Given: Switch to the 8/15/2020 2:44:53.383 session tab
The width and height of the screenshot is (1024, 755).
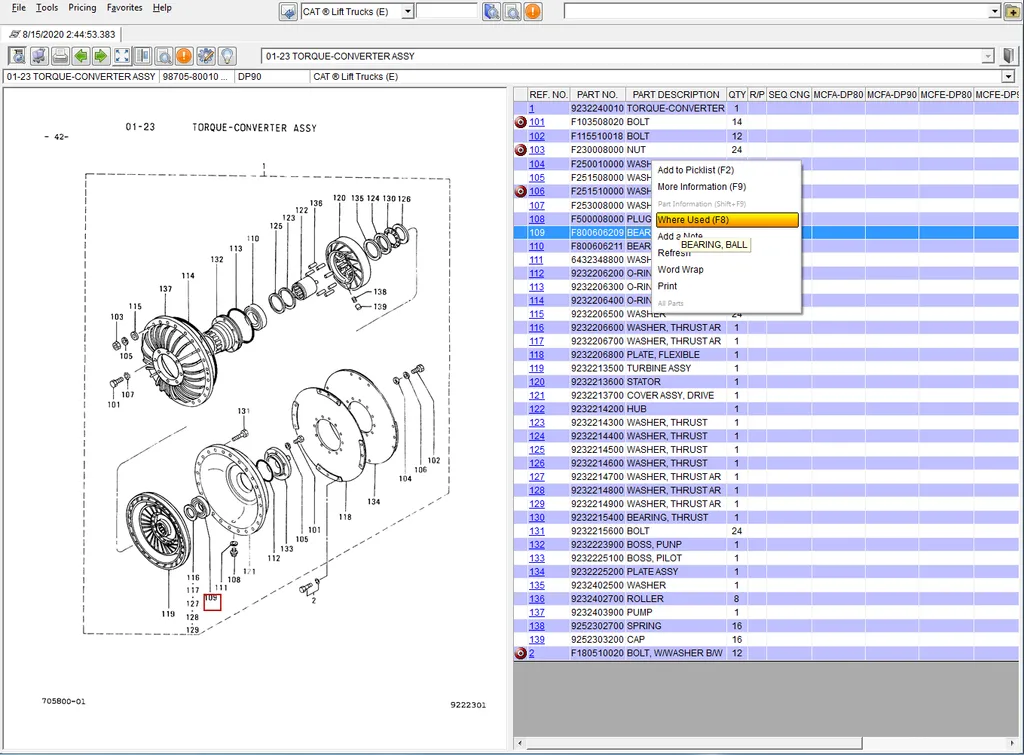Looking at the screenshot, I should 63,35.
